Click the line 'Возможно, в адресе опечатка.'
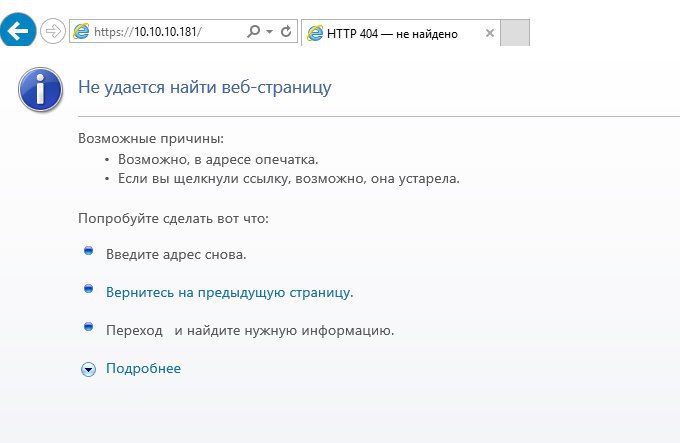Screen dimensions: 680x443 point(218,160)
